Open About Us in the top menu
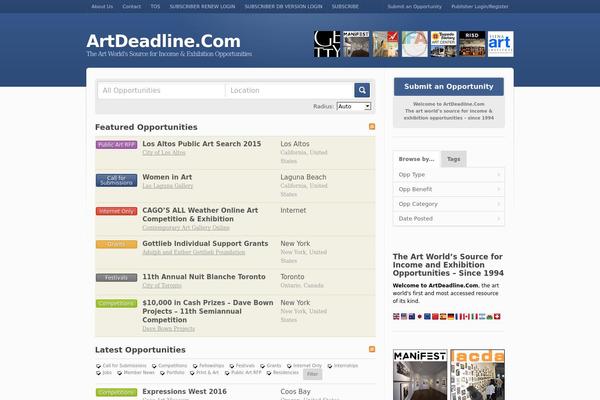600x400 pixels. pyautogui.click(x=102, y=7)
